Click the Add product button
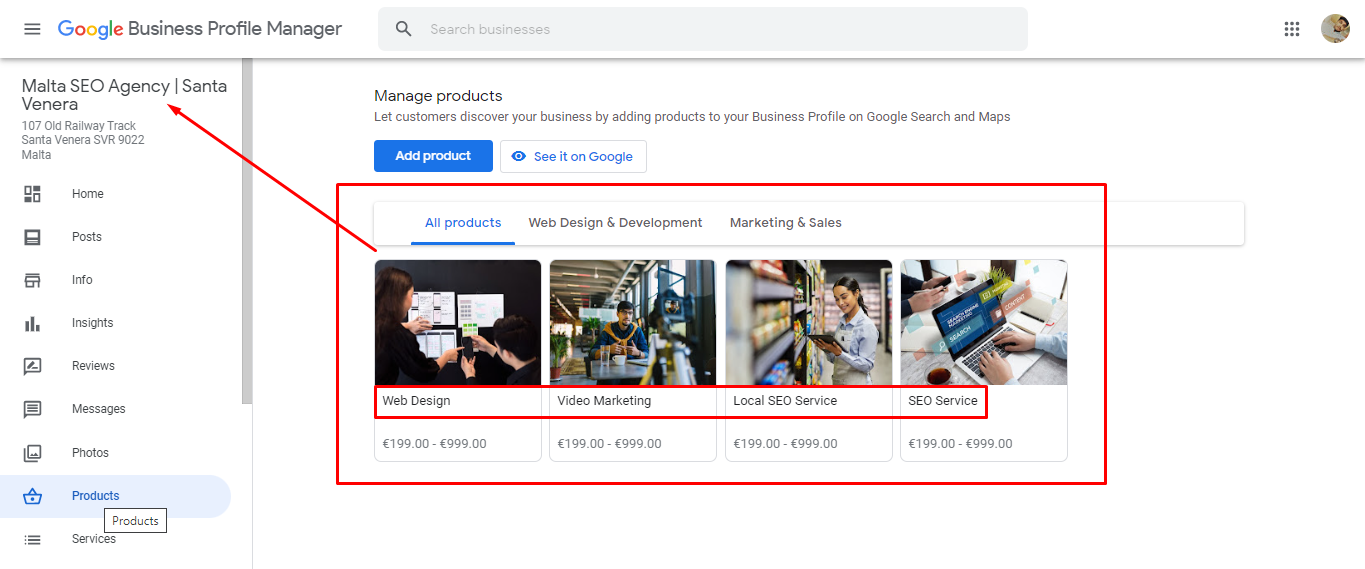 coord(433,156)
